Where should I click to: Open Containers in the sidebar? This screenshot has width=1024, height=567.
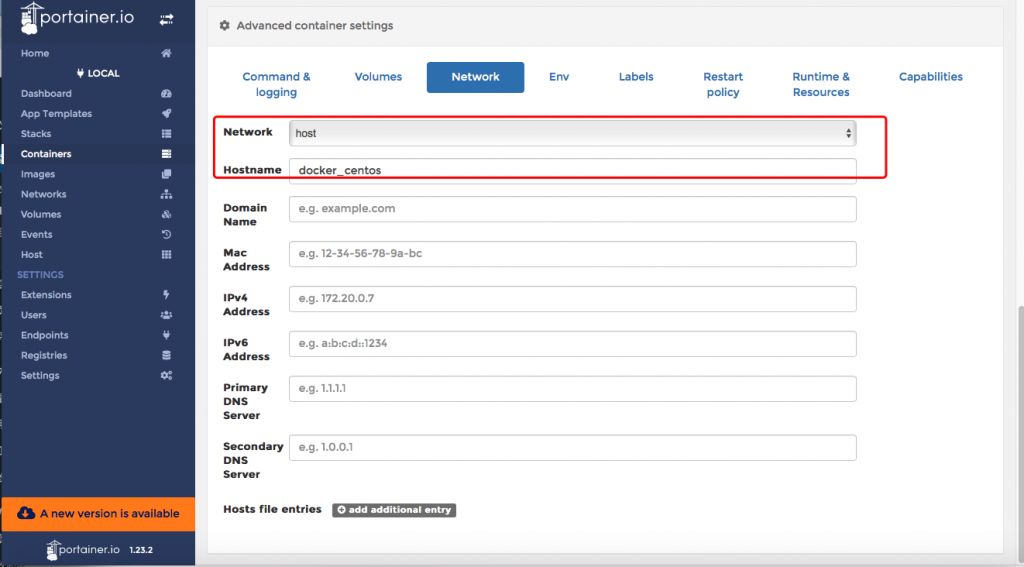pyautogui.click(x=46, y=154)
